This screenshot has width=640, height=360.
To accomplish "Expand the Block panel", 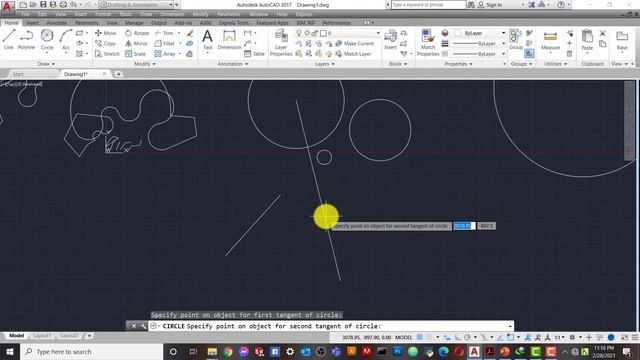I will tap(398, 64).
